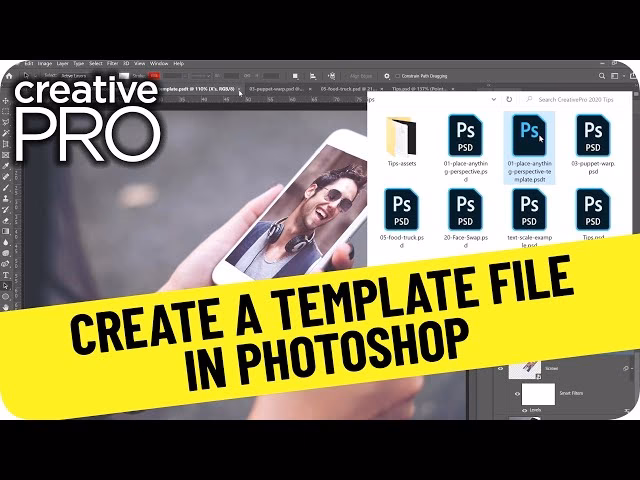
Task: Select the 03-puppet-warp.psd file in explorer
Action: (x=593, y=144)
